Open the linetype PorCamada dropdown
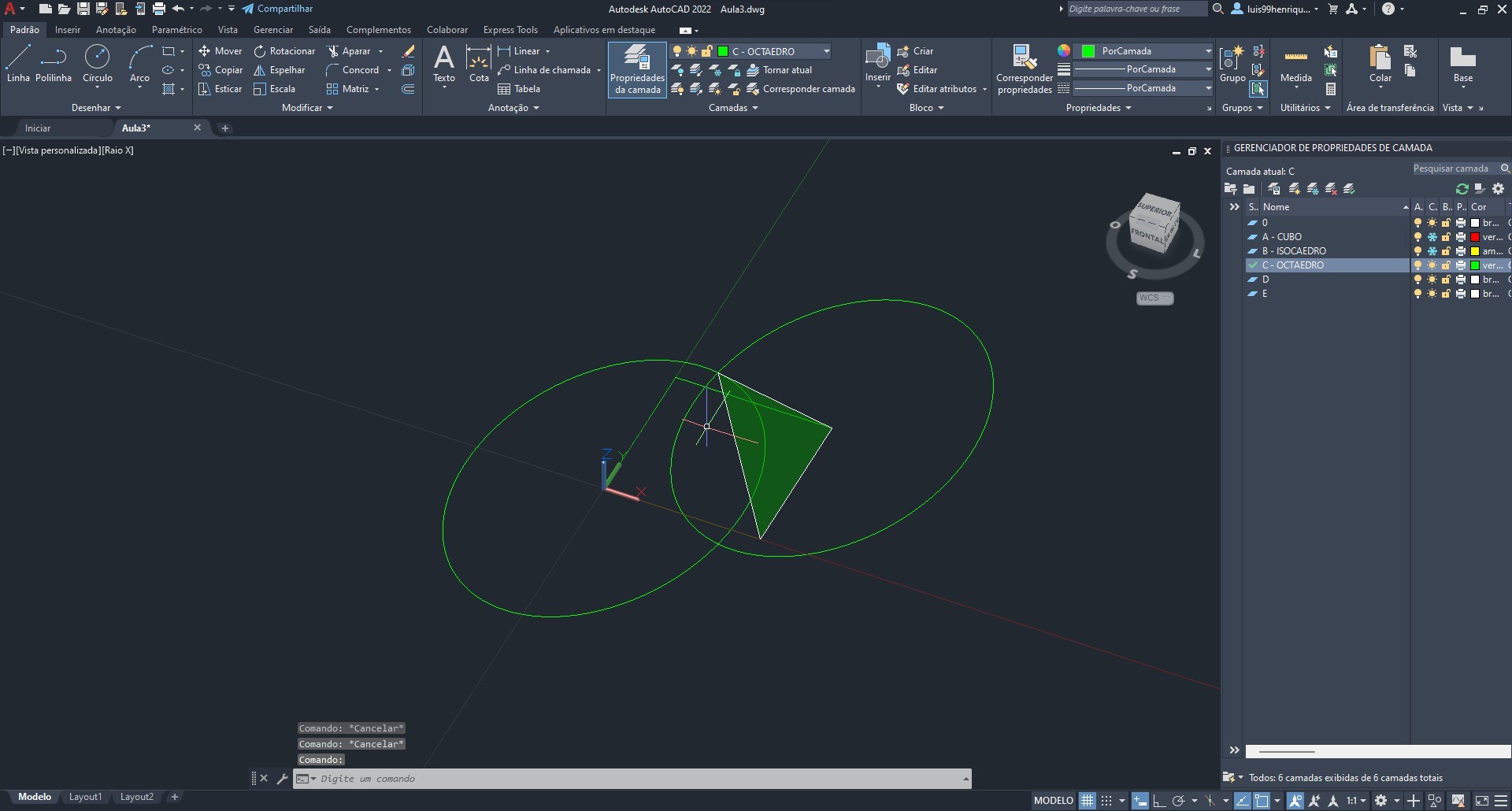Image resolution: width=1512 pixels, height=811 pixels. click(x=1144, y=88)
